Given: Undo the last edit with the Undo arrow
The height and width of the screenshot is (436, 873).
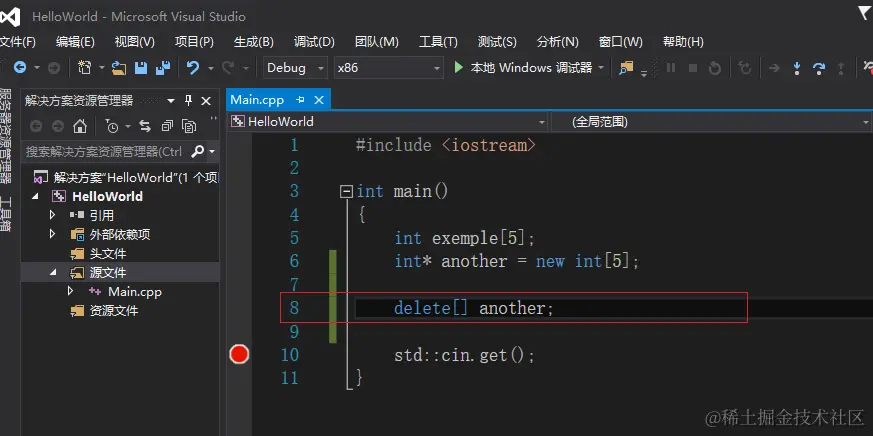Looking at the screenshot, I should (193, 68).
